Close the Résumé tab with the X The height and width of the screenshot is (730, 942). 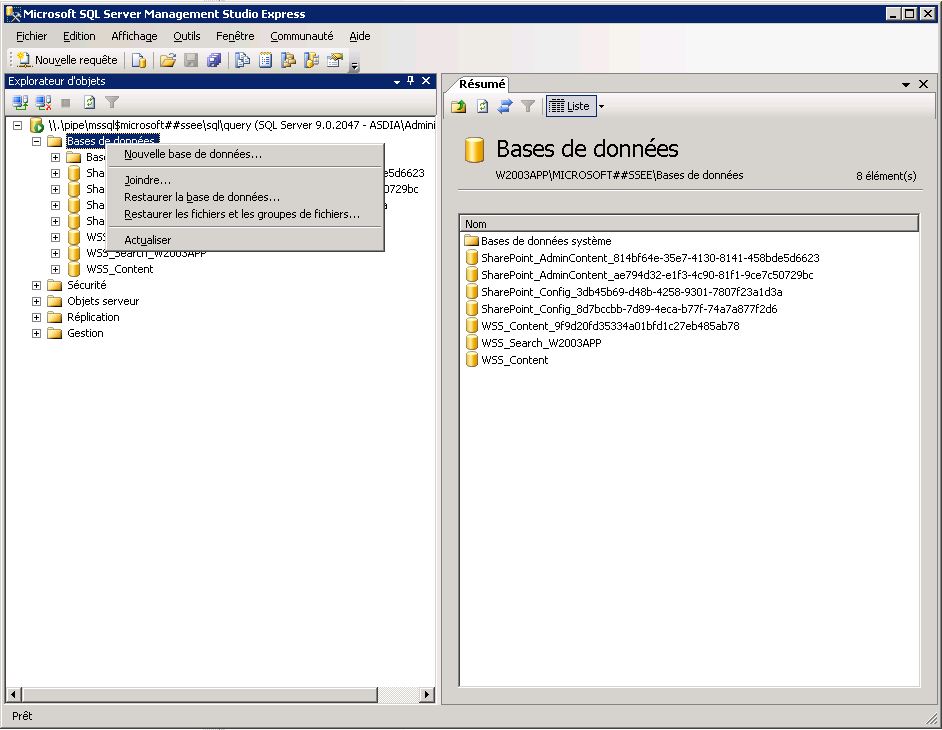coord(923,84)
